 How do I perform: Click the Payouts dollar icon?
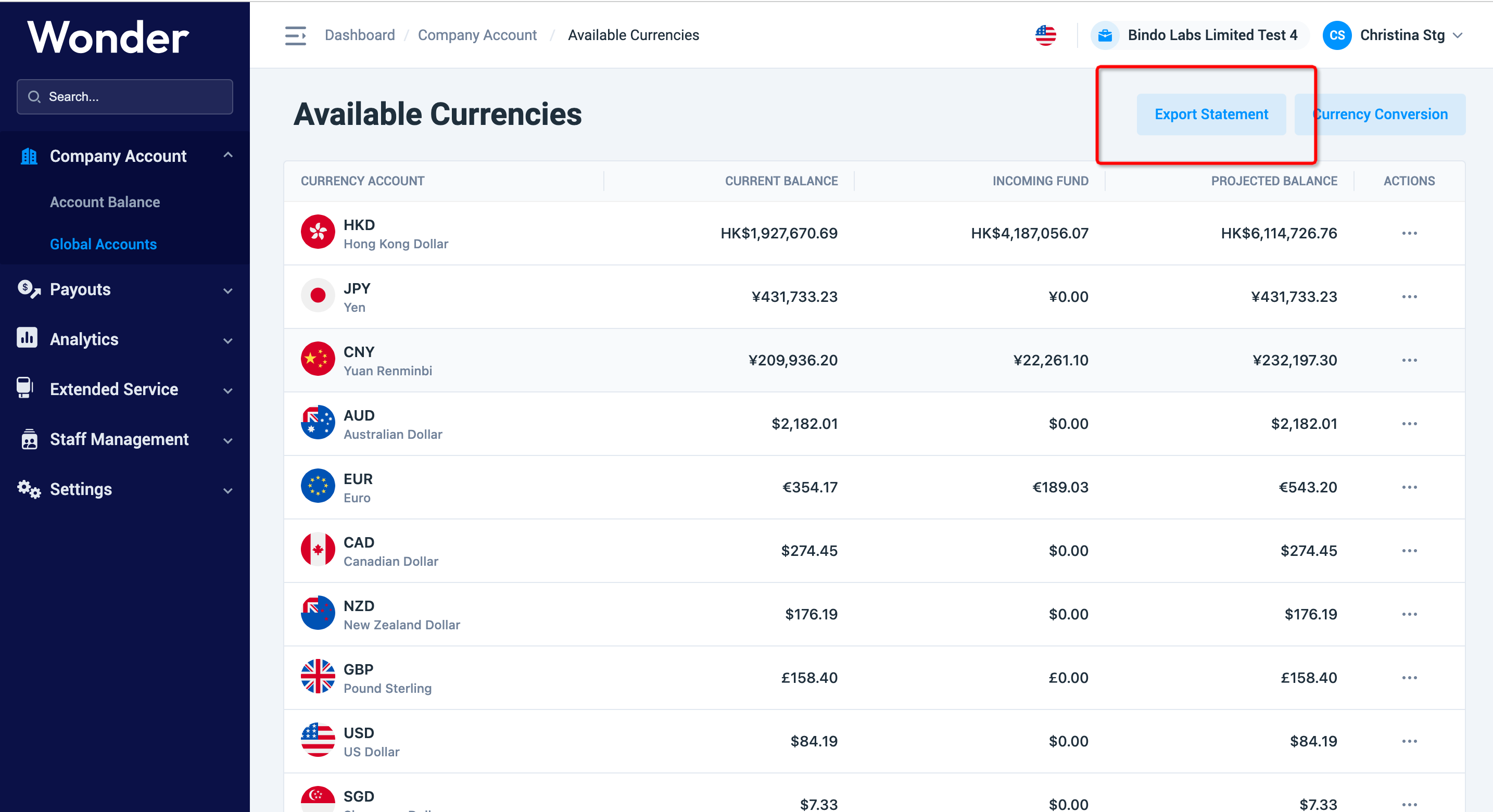point(29,289)
